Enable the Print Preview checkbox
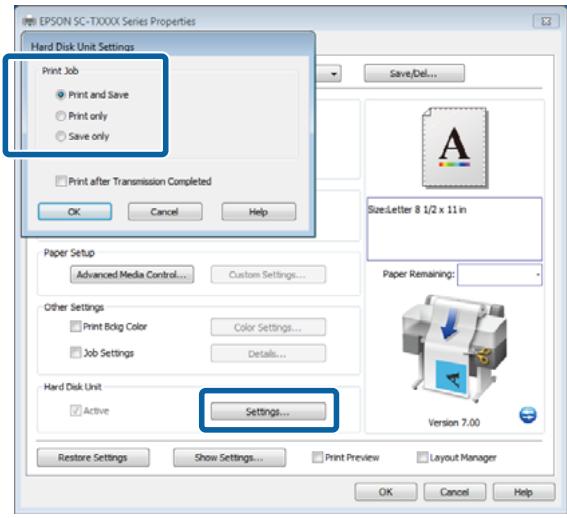Image resolution: width=567 pixels, height=518 pixels. tap(317, 457)
